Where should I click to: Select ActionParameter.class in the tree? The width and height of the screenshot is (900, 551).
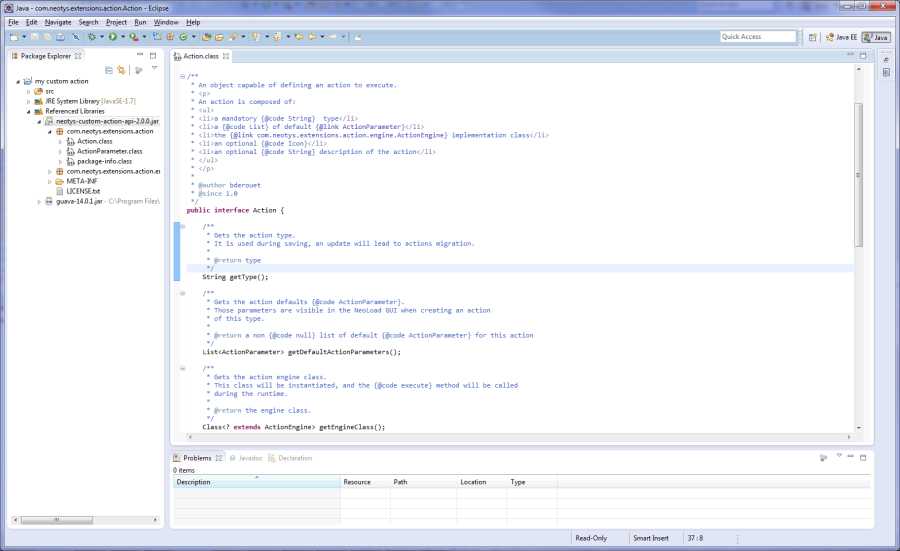click(x=110, y=151)
